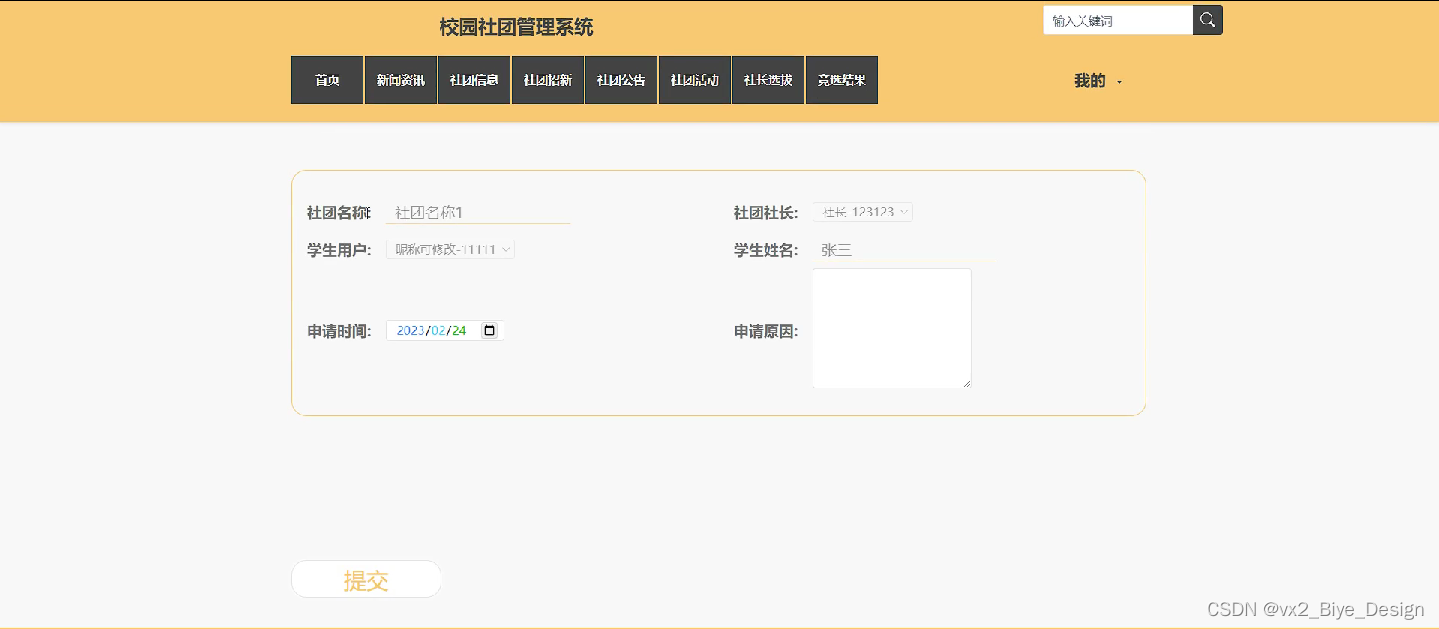Screen dimensions: 1439x629
Task: Go to 新闻资讯 in navigation
Action: click(401, 80)
